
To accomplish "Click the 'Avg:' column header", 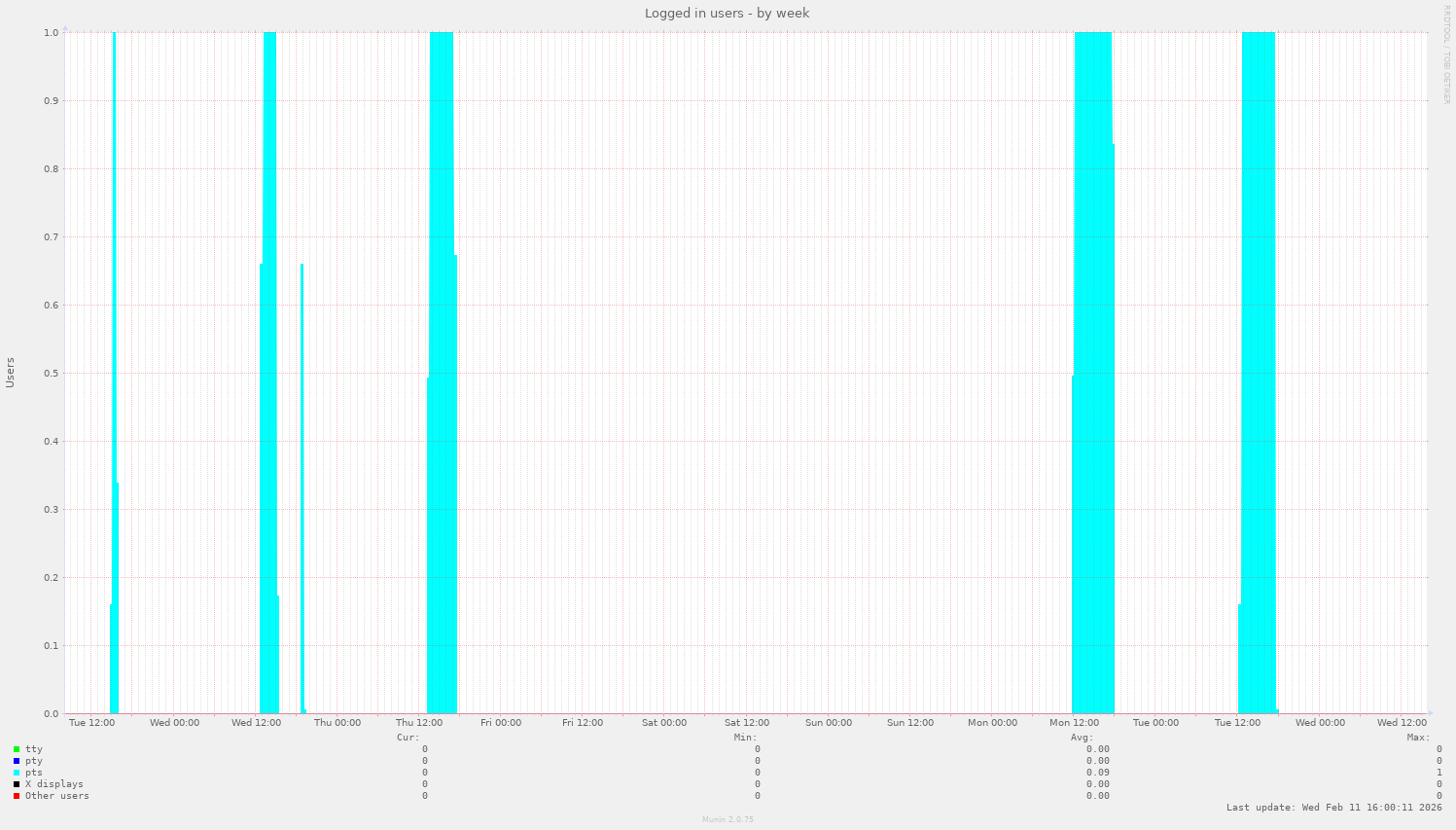I will tap(1082, 738).
